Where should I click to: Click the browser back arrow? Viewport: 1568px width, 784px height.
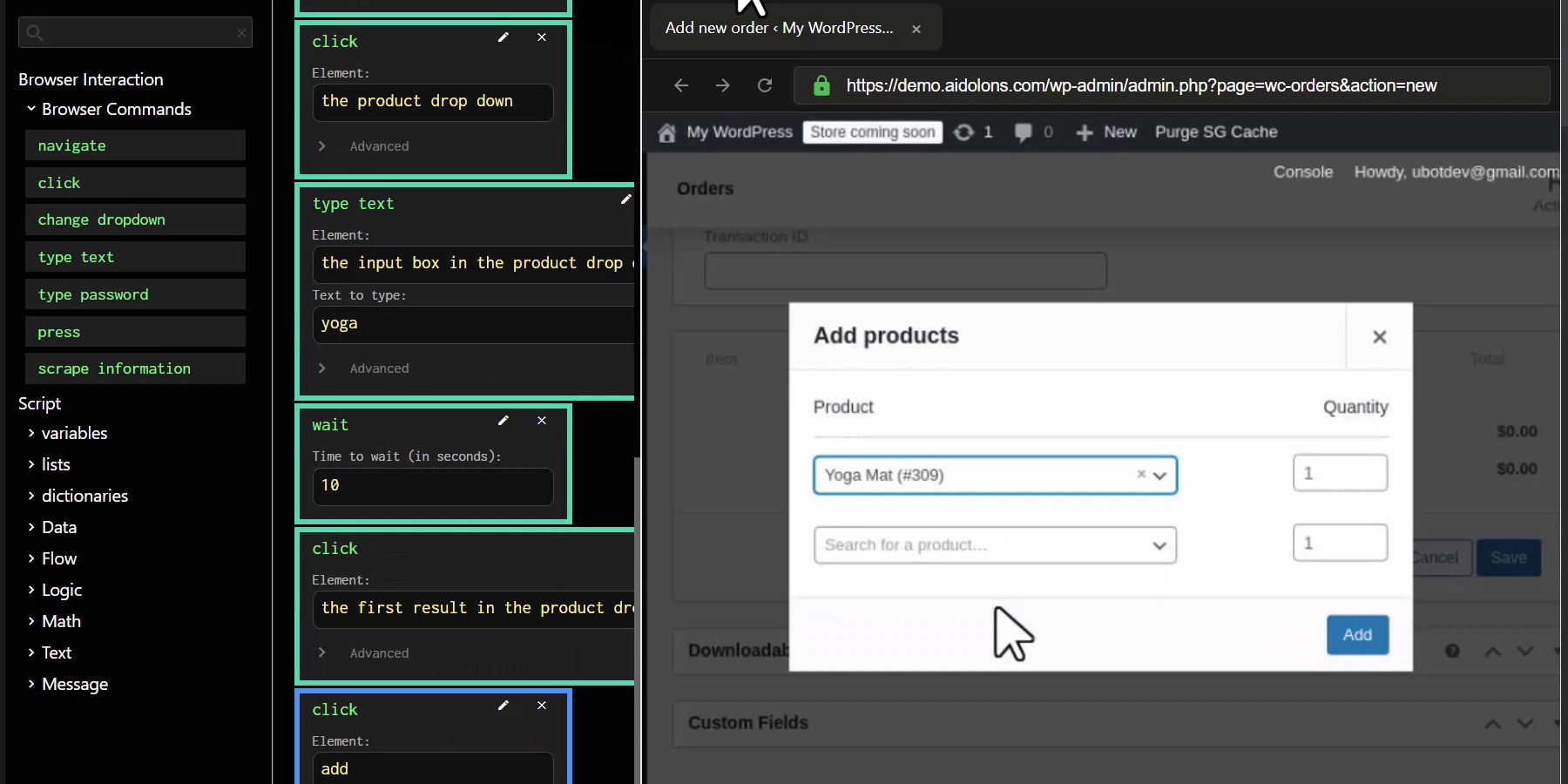tap(681, 84)
